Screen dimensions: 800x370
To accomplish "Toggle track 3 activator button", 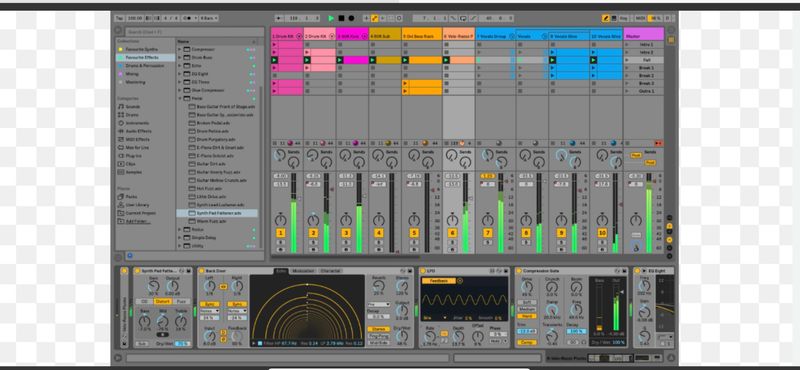I will click(346, 233).
